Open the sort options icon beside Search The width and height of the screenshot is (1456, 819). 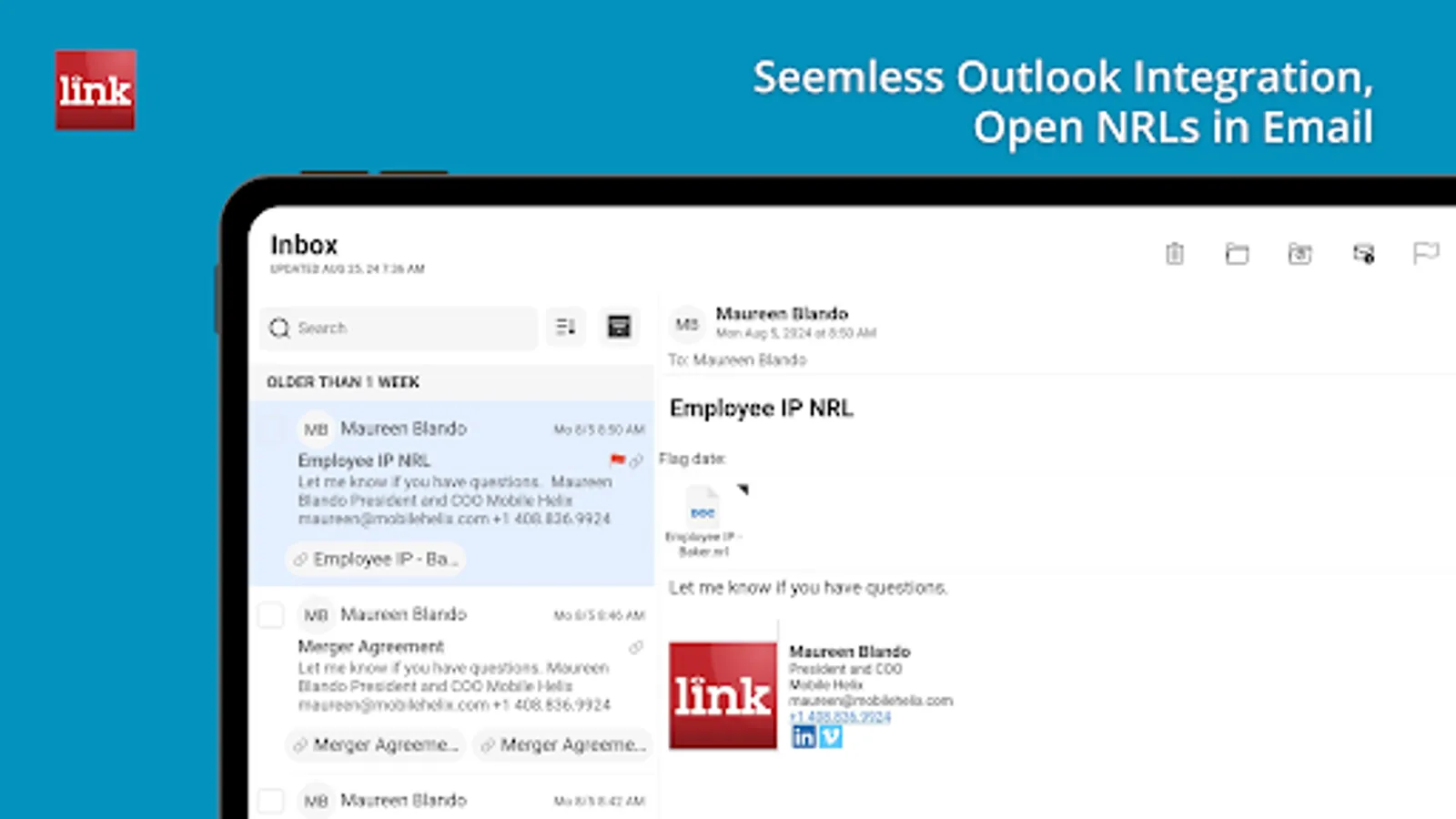tap(565, 327)
